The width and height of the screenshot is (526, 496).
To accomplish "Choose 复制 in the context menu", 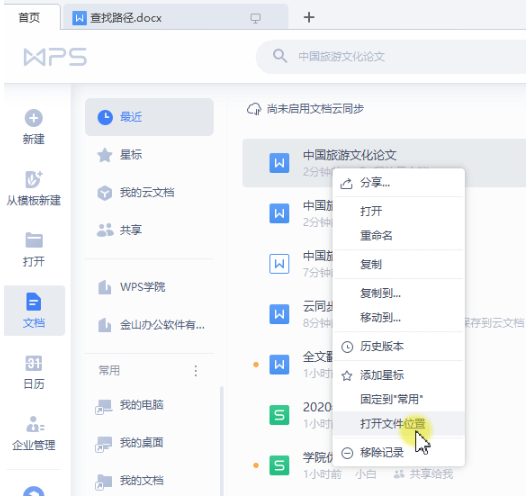I will (399, 264).
